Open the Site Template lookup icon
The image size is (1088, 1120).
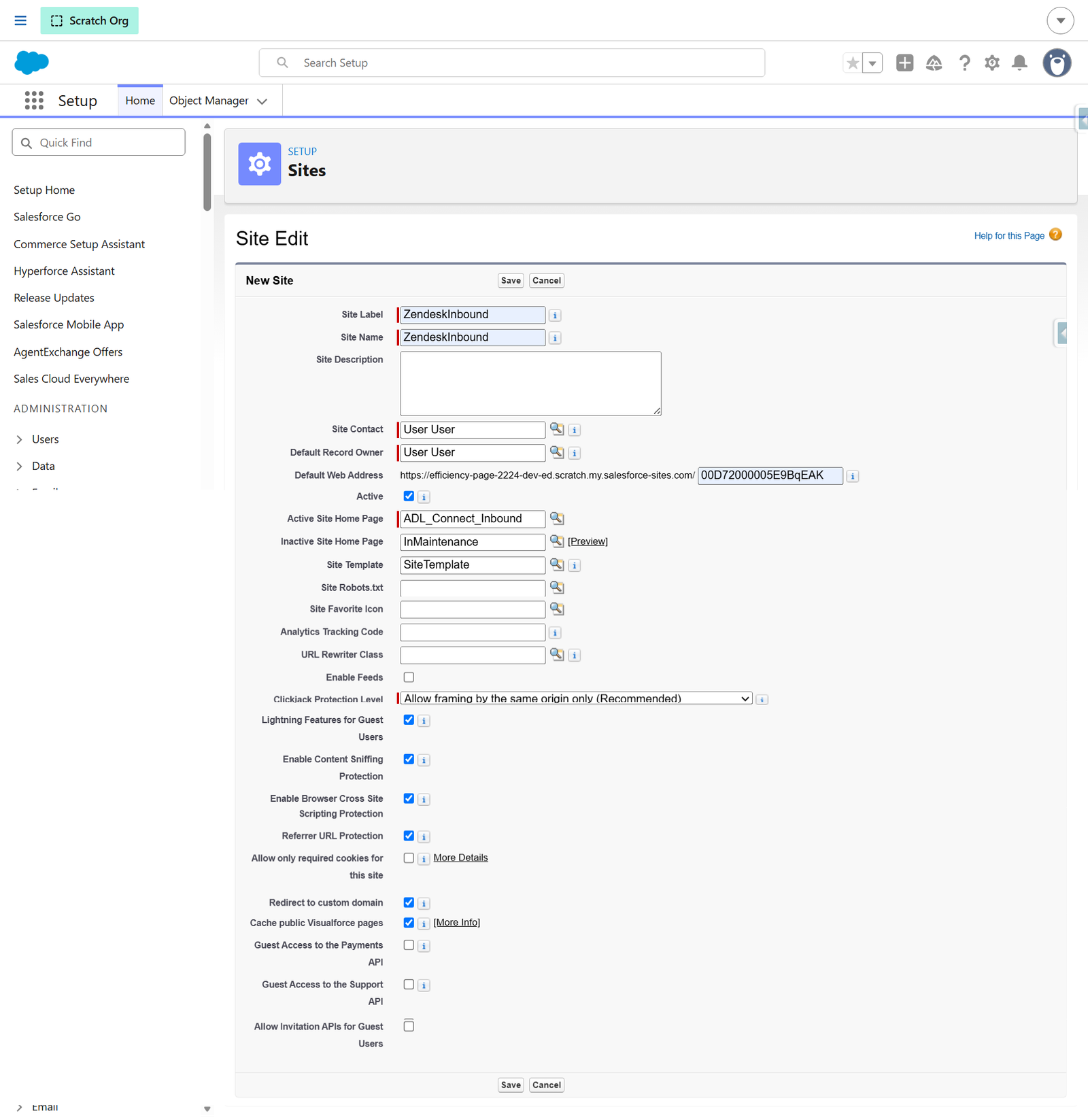pyautogui.click(x=557, y=564)
